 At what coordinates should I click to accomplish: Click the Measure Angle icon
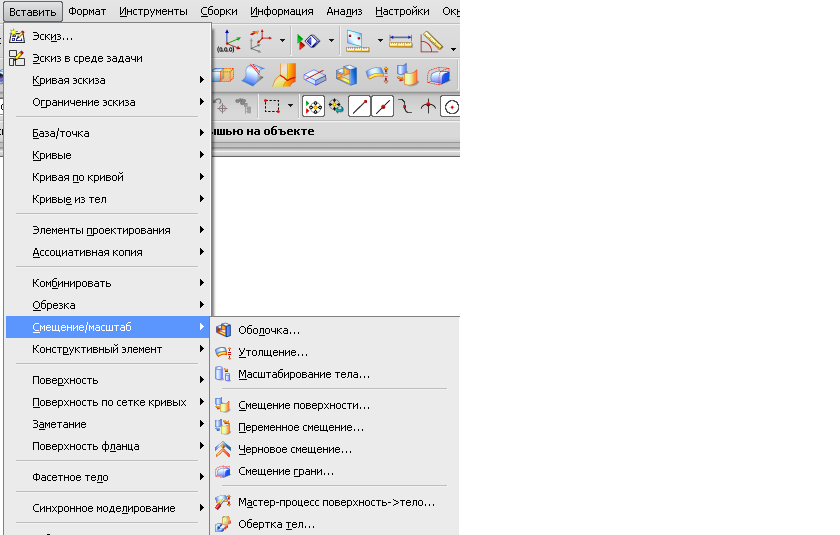(x=431, y=42)
